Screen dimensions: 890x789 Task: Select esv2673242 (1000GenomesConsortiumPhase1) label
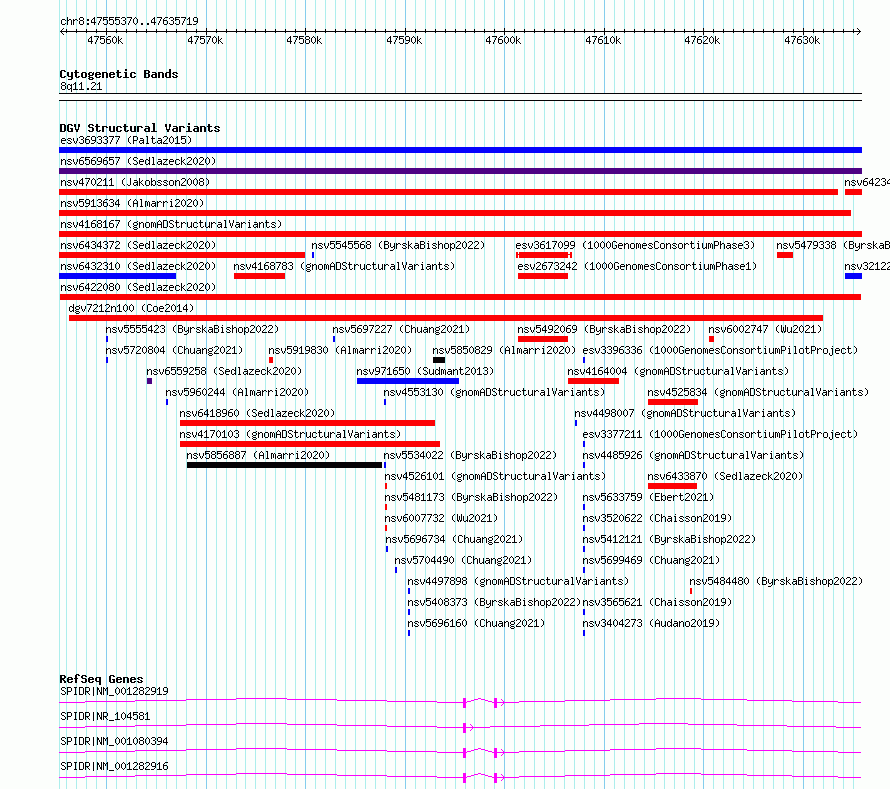(x=637, y=266)
